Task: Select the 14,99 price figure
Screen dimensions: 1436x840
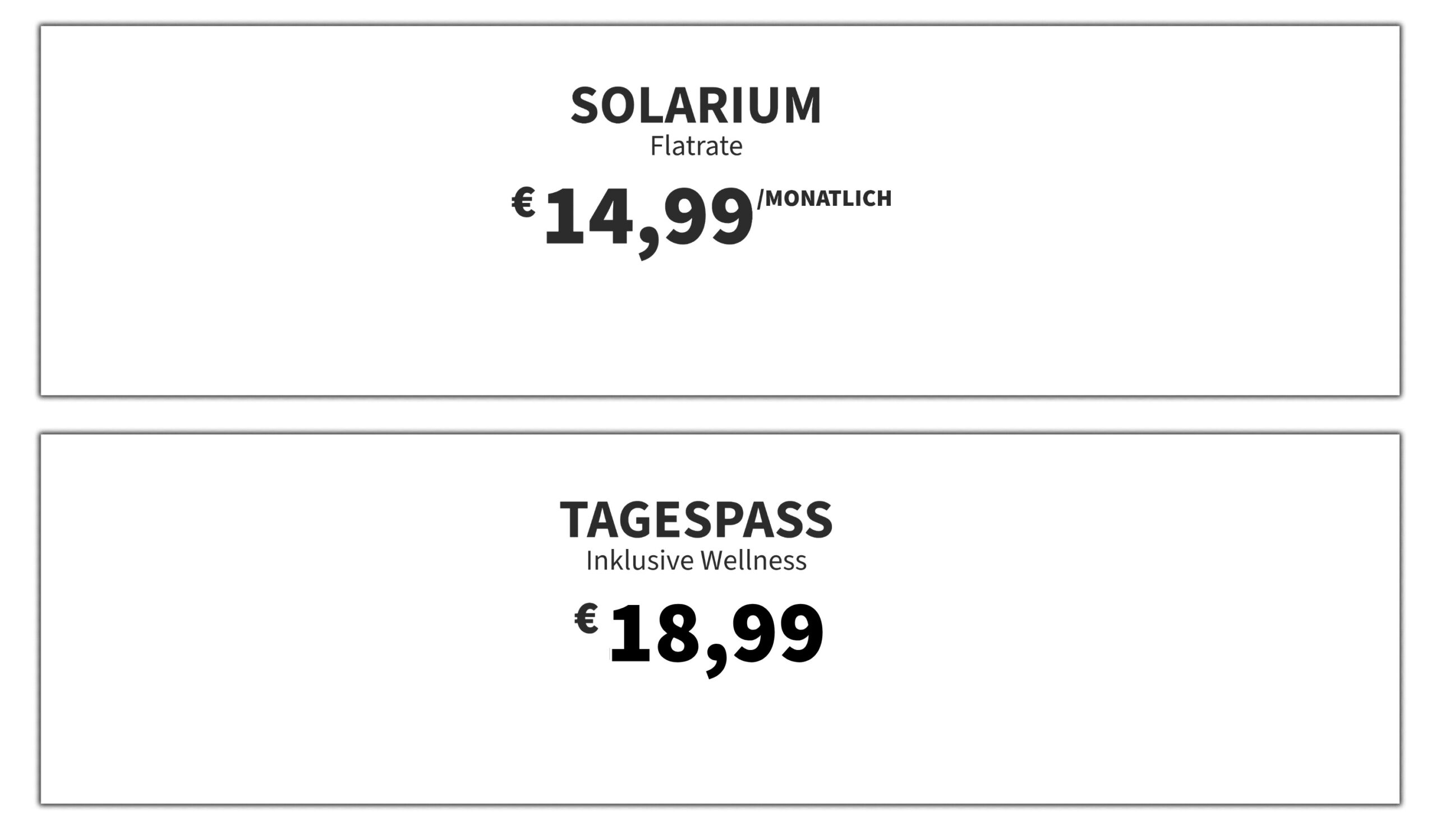Action: point(648,222)
